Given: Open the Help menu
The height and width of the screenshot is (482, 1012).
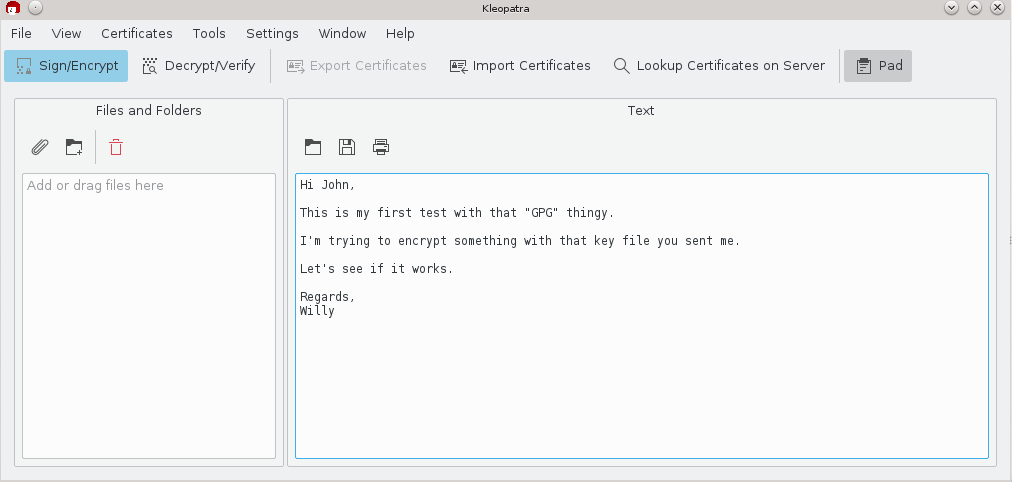Looking at the screenshot, I should click(x=400, y=33).
